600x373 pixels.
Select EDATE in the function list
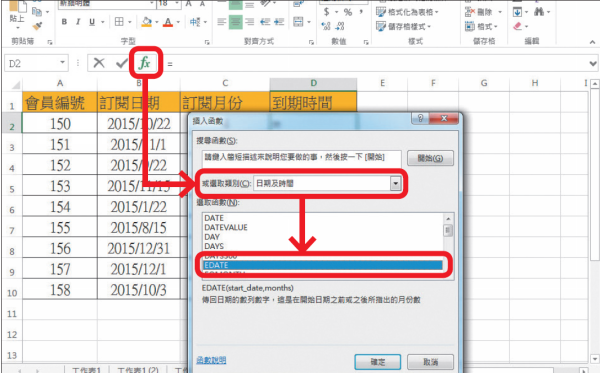(323, 265)
